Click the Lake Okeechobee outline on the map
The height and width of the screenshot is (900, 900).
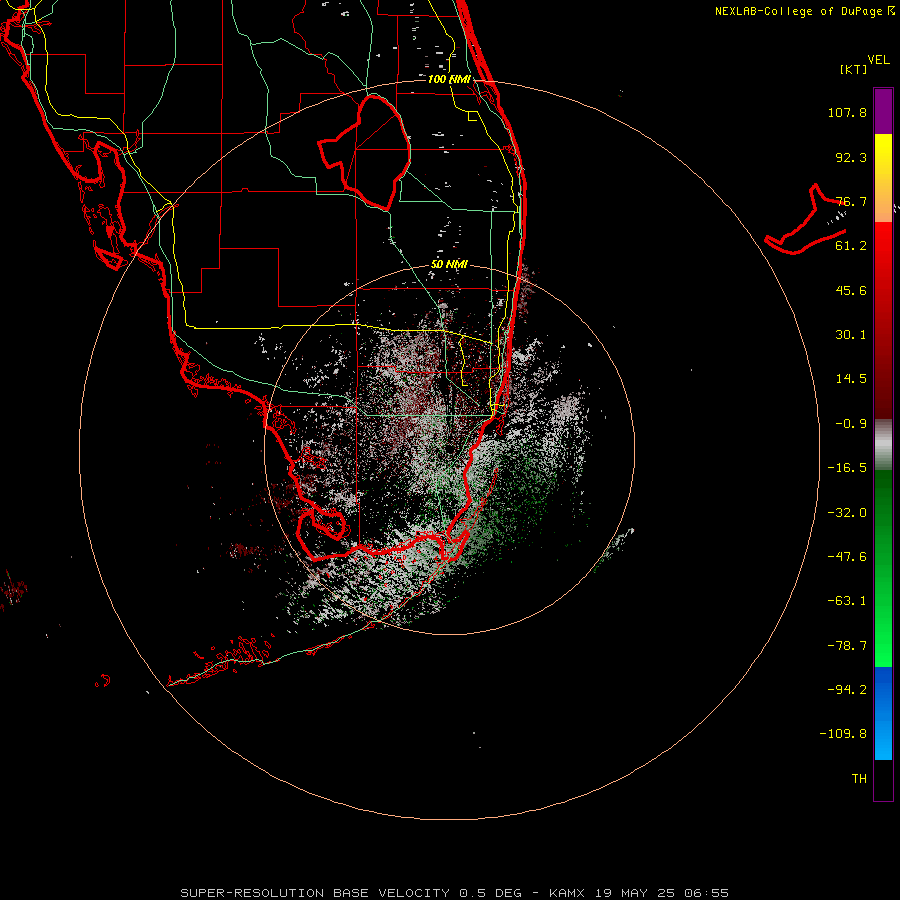[365, 152]
